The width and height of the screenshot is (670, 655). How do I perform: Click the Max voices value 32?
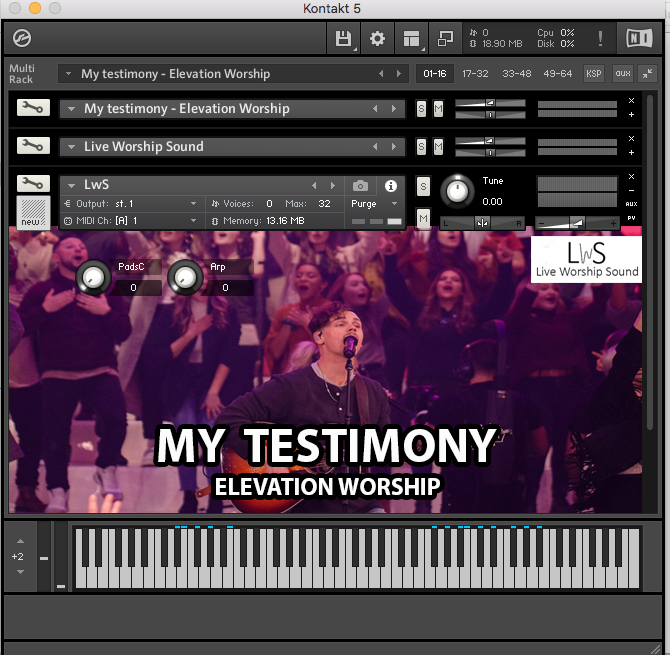[324, 204]
